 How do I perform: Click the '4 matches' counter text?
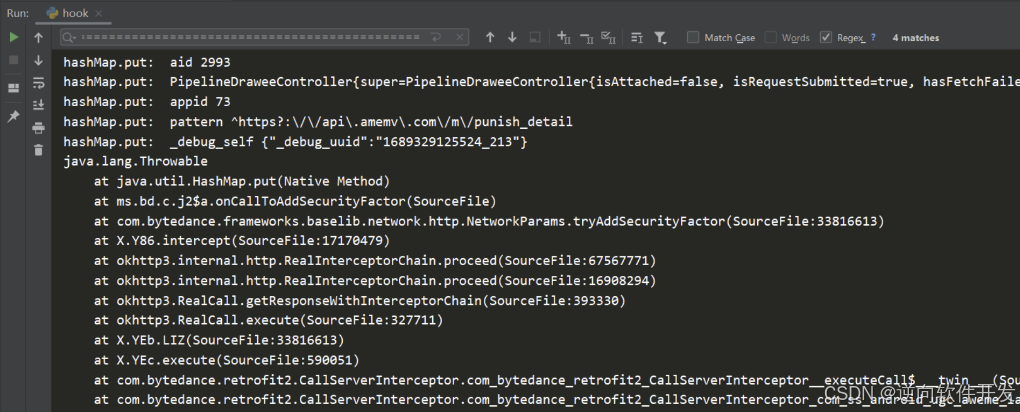(915, 38)
